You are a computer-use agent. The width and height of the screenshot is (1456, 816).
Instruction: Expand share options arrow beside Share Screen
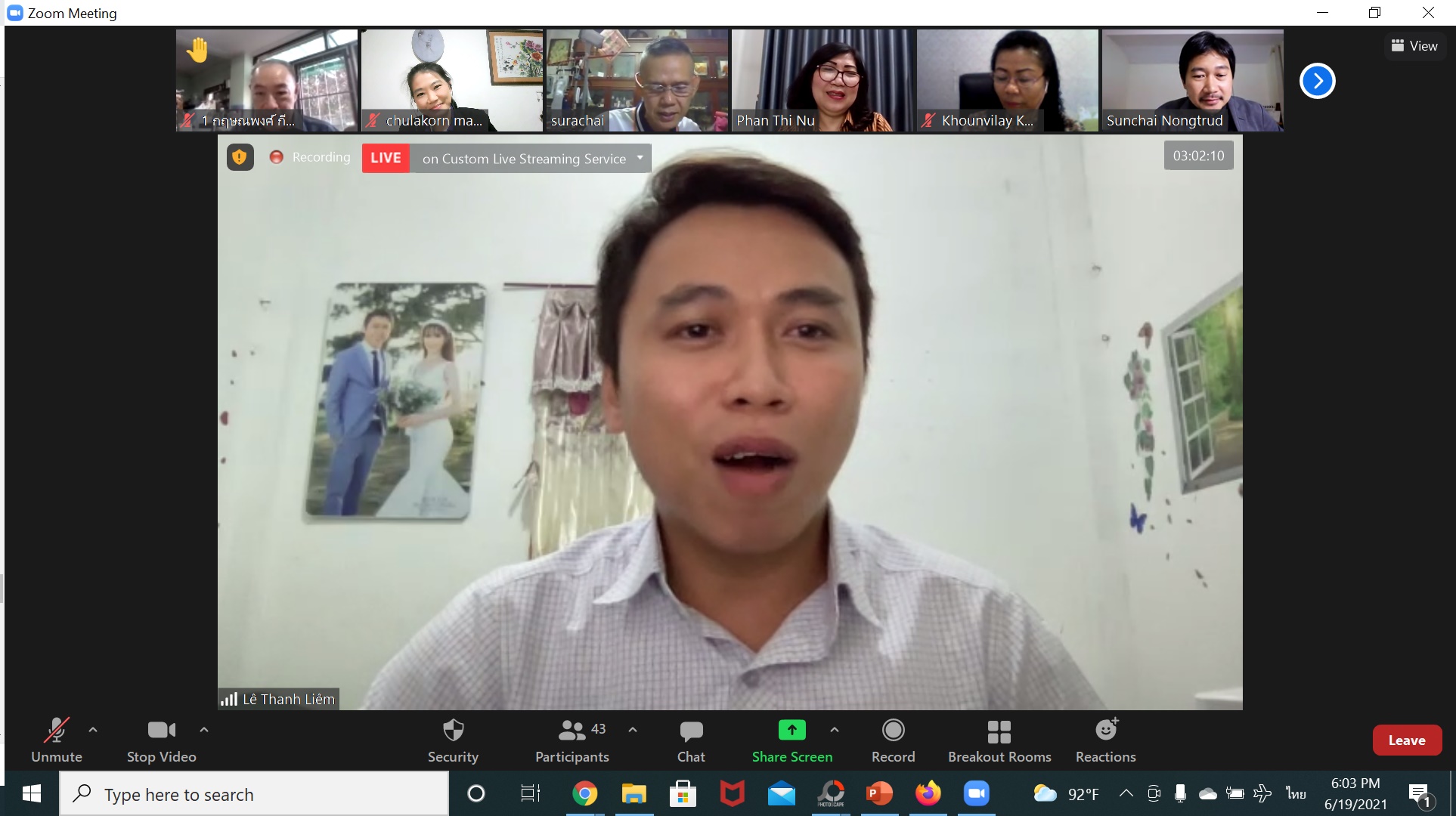coord(835,730)
